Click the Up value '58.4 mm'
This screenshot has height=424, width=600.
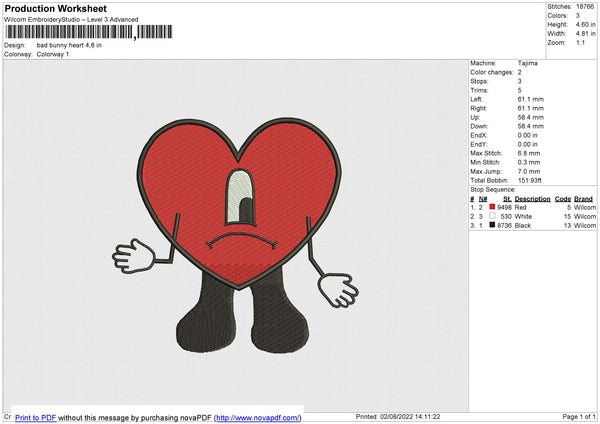coord(531,117)
